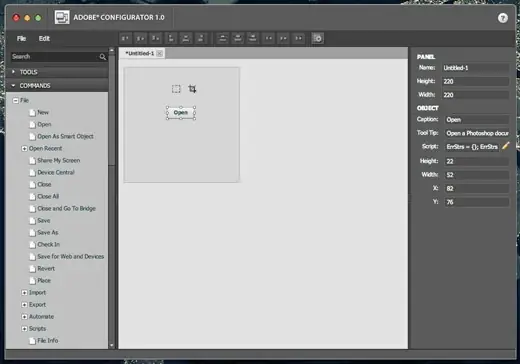Click the commands list scroll-up arrow
520x364 pixels.
tap(112, 51)
